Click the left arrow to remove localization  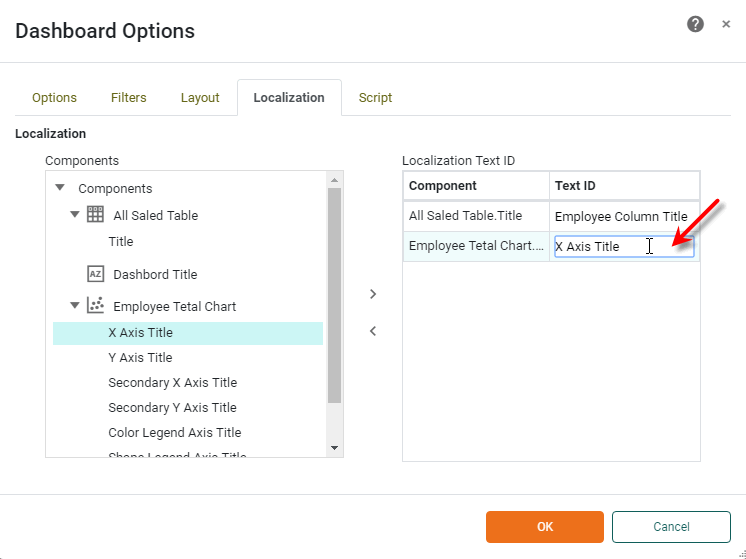pyautogui.click(x=373, y=331)
